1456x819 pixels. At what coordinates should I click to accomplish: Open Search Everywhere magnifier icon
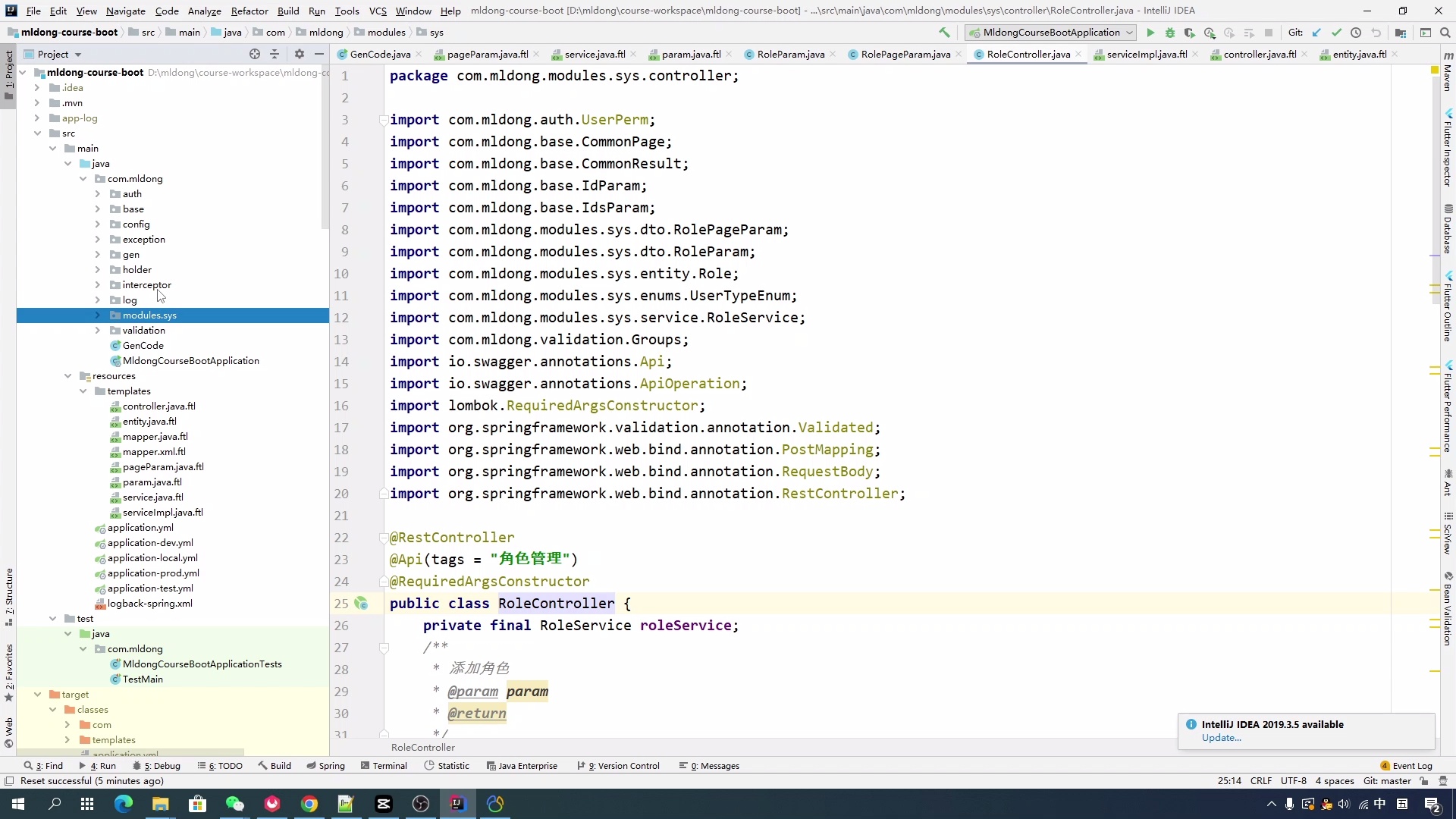1445,33
